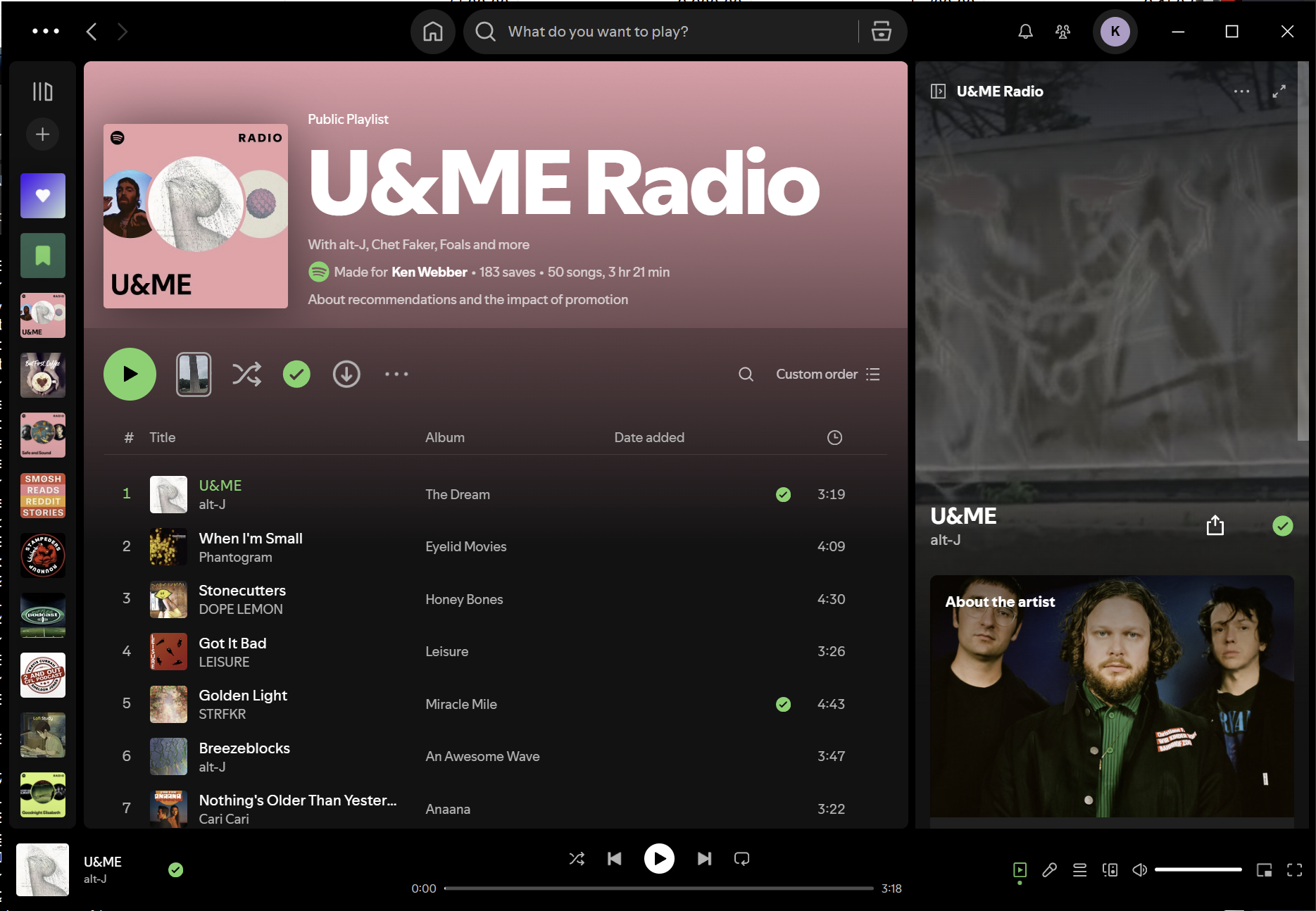The width and height of the screenshot is (1316, 911).
Task: Open Phantogram artist link
Action: click(235, 557)
